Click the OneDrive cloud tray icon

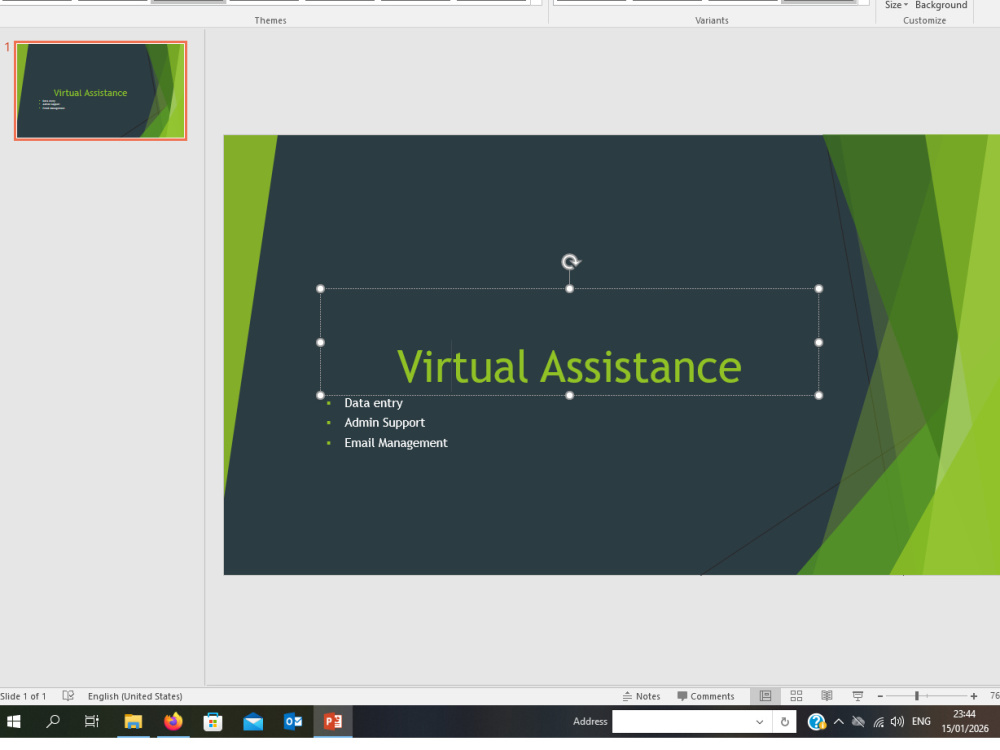pyautogui.click(x=858, y=721)
